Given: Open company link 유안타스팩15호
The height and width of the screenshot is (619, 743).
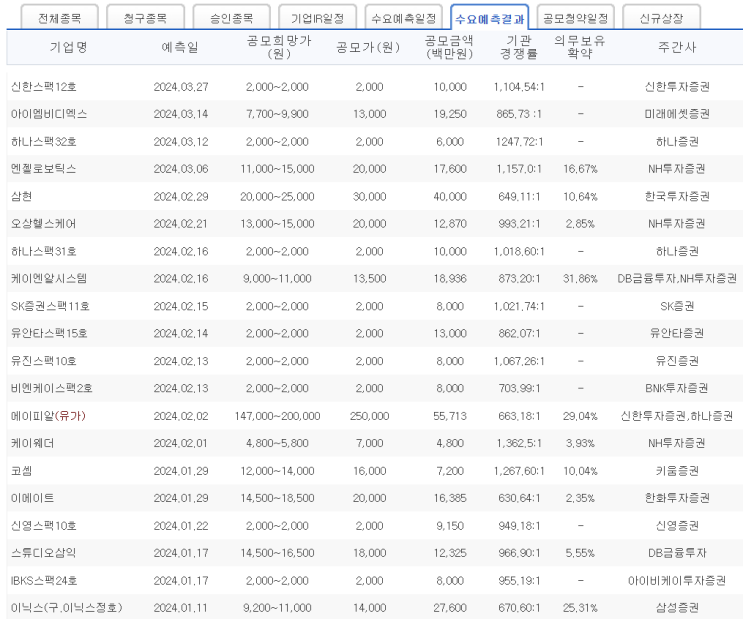Looking at the screenshot, I should coord(49,333).
